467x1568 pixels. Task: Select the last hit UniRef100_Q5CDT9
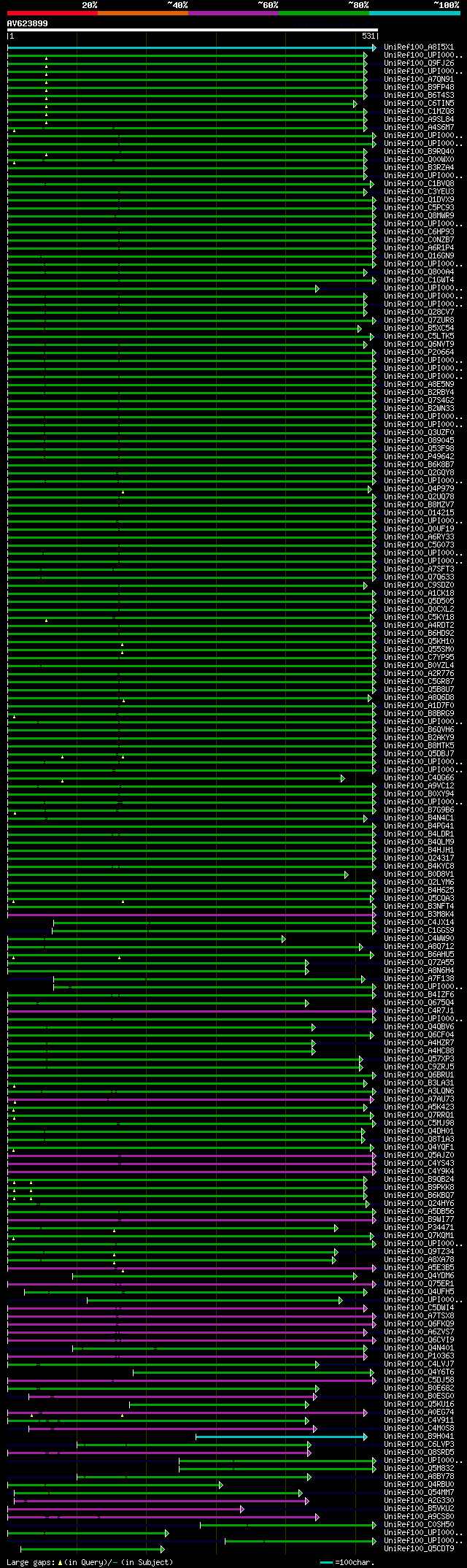pyautogui.click(x=419, y=1549)
